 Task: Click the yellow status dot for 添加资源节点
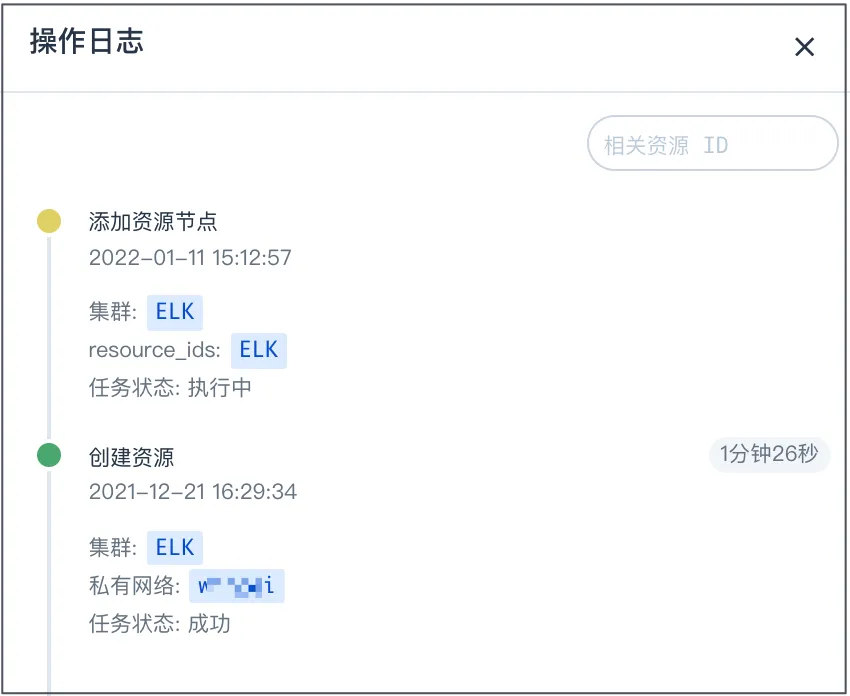tap(49, 221)
